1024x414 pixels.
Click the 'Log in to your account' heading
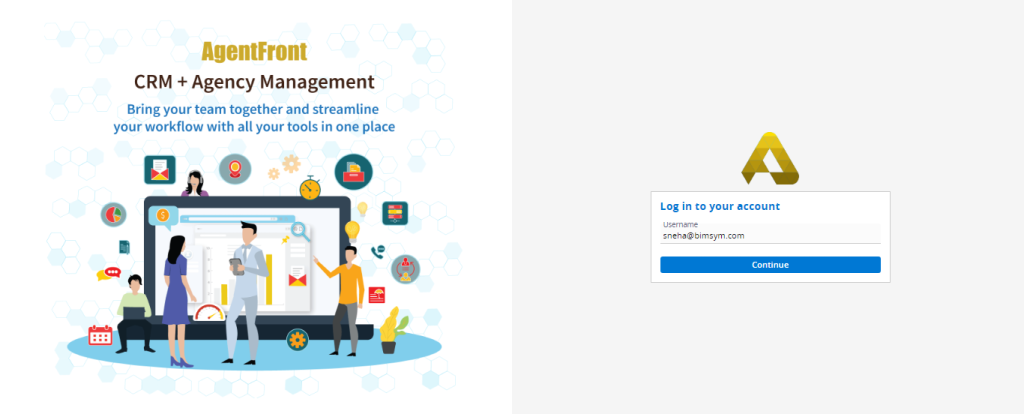point(720,206)
